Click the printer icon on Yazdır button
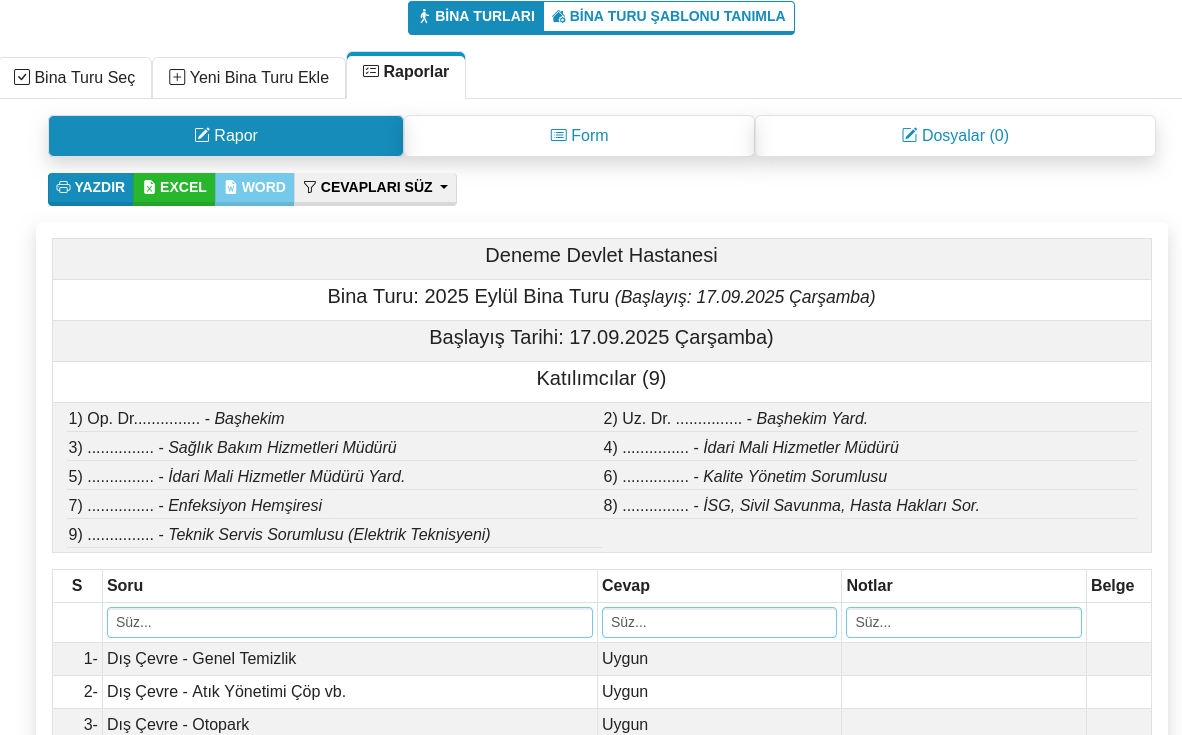The height and width of the screenshot is (735, 1182). [x=63, y=188]
